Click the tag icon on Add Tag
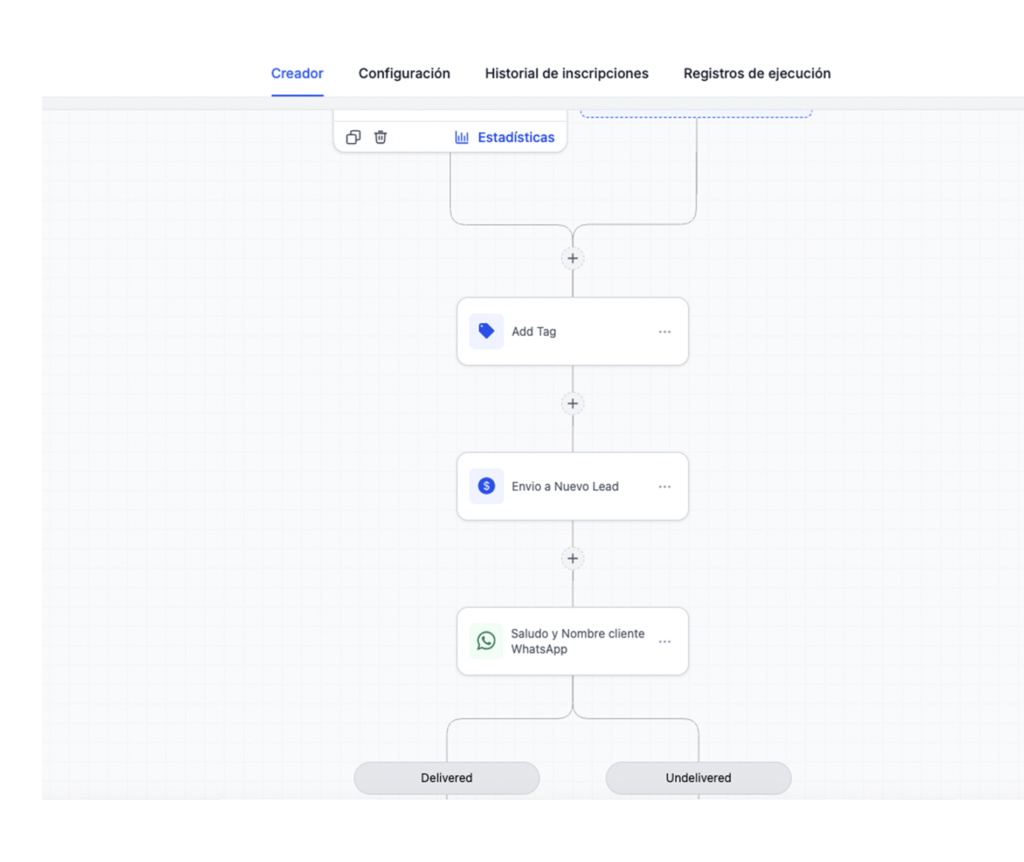 [x=486, y=331]
